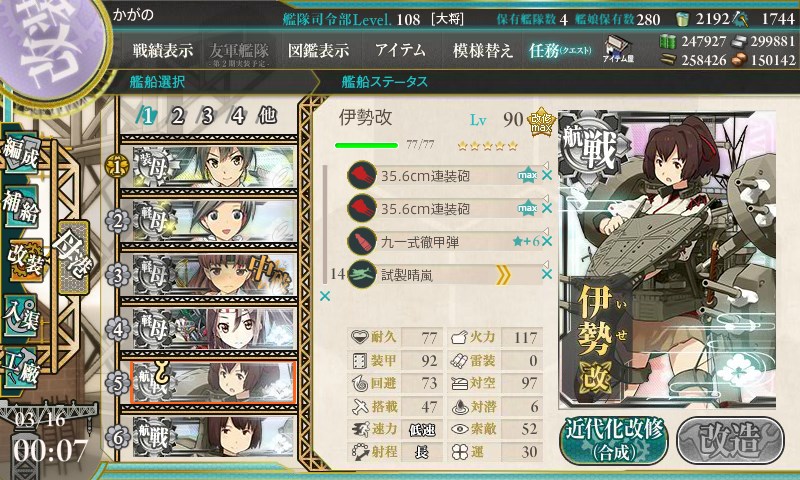
Task: Open the 工廠 factory sidebar icon
Action: (21, 368)
